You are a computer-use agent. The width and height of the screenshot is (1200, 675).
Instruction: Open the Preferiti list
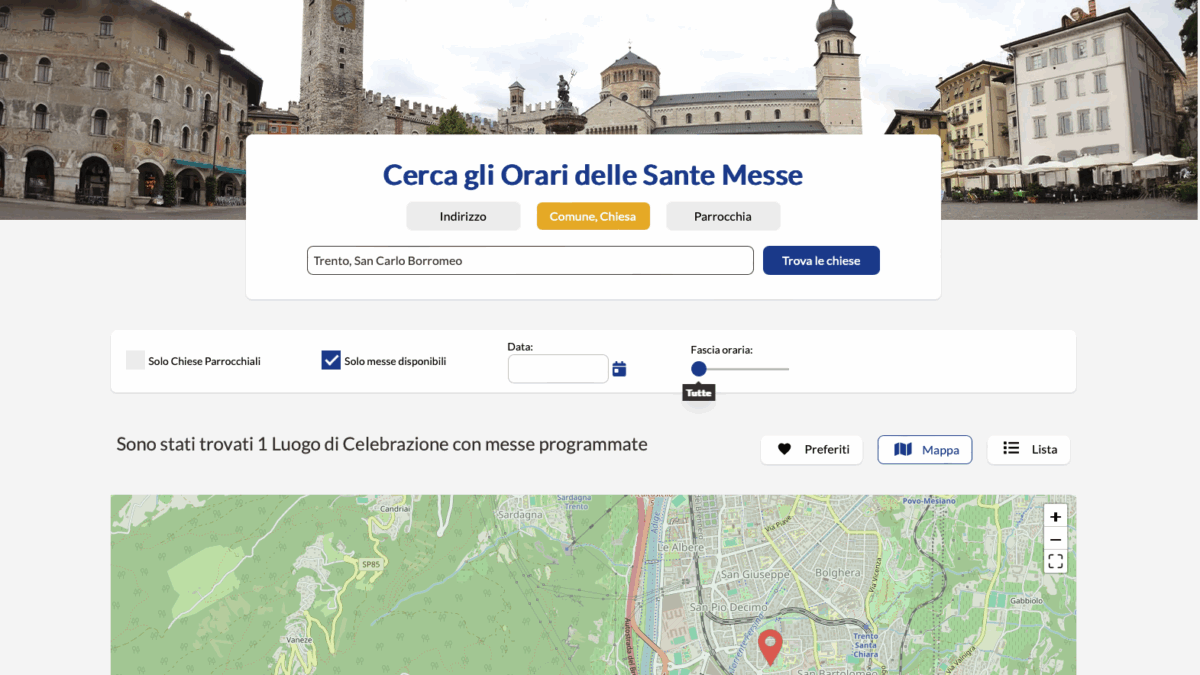click(811, 449)
